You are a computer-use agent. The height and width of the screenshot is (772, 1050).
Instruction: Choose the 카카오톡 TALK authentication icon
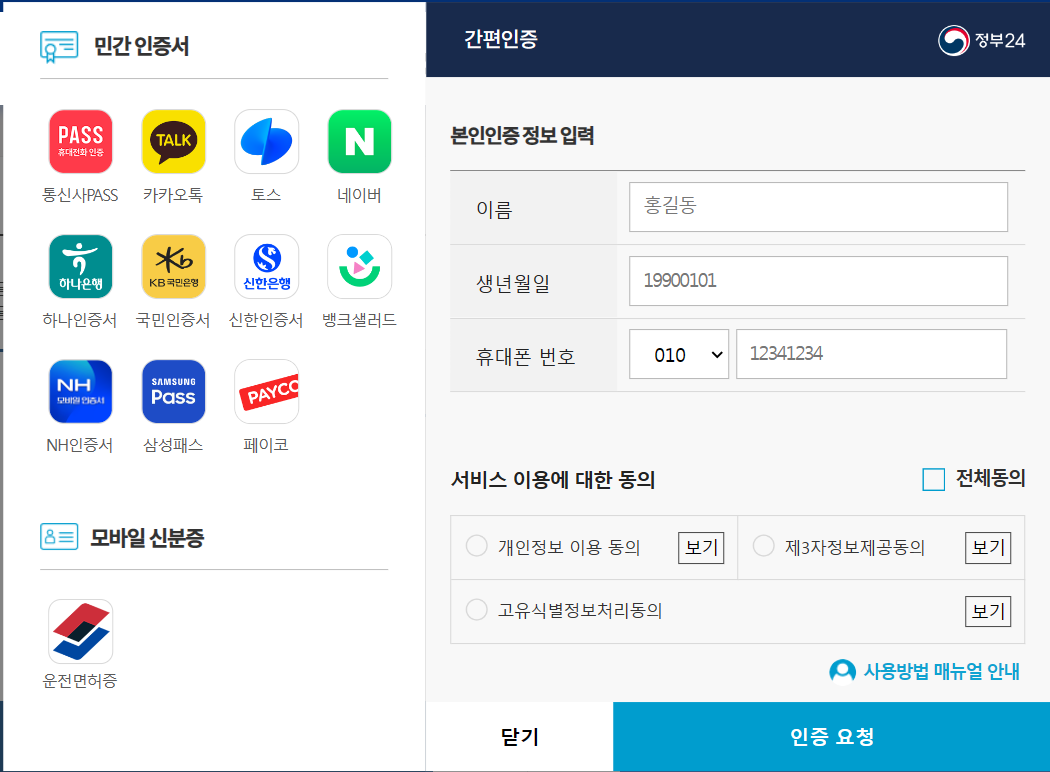173,141
